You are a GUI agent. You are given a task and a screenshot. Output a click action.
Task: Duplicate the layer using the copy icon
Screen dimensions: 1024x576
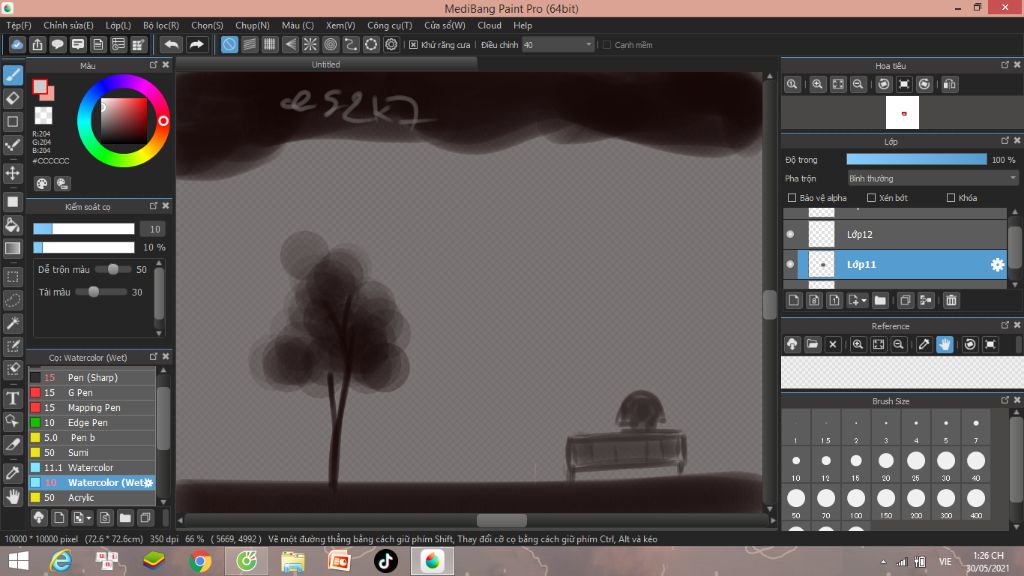pyautogui.click(x=905, y=300)
